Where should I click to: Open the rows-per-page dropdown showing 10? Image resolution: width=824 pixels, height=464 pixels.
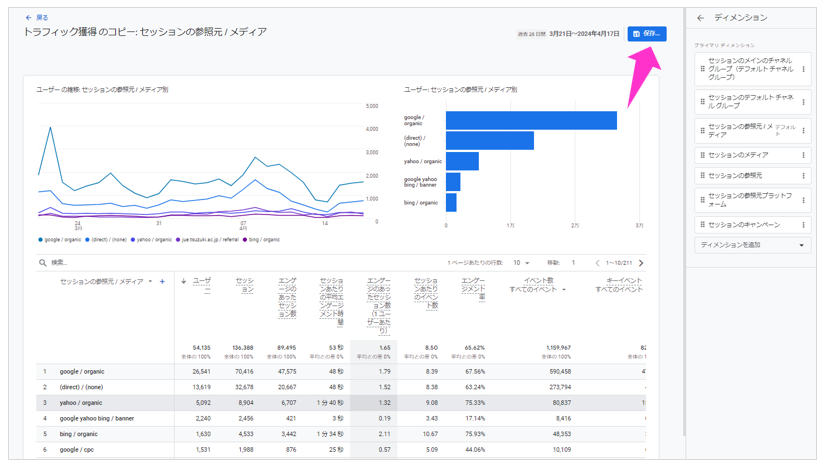click(521, 263)
